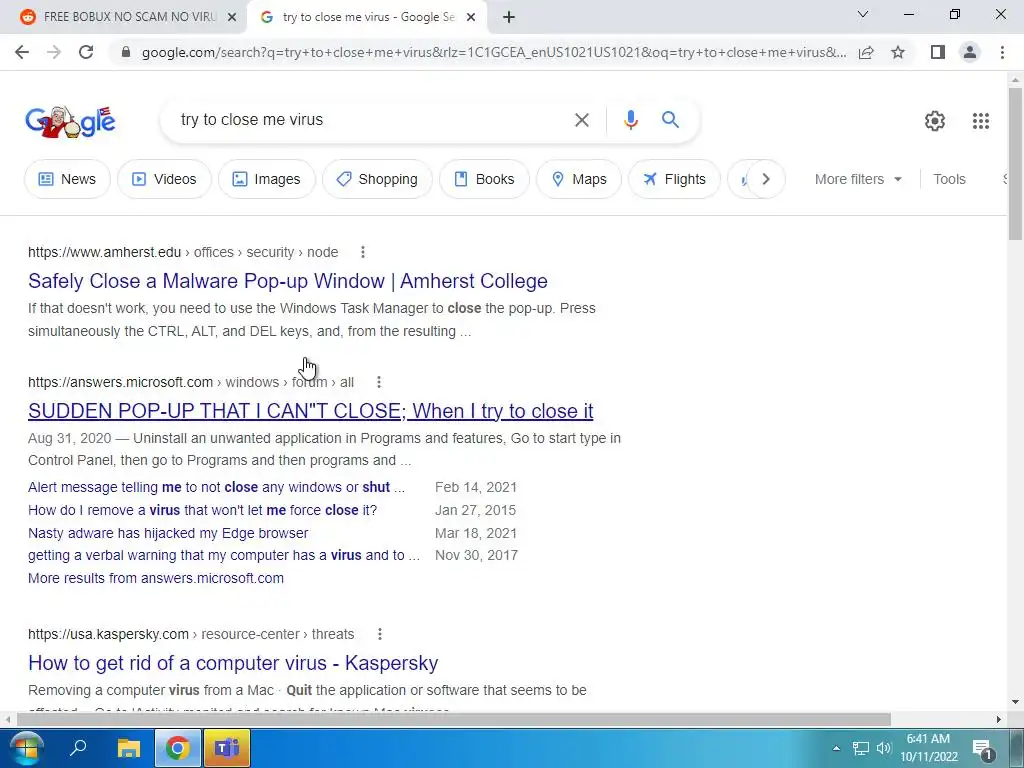Filter results by Flights
Viewport: 1024px width, 768px height.
click(675, 179)
